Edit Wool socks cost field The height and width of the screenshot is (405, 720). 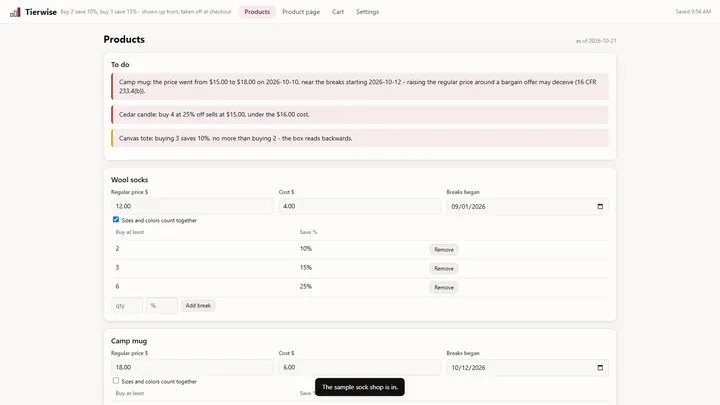point(360,206)
